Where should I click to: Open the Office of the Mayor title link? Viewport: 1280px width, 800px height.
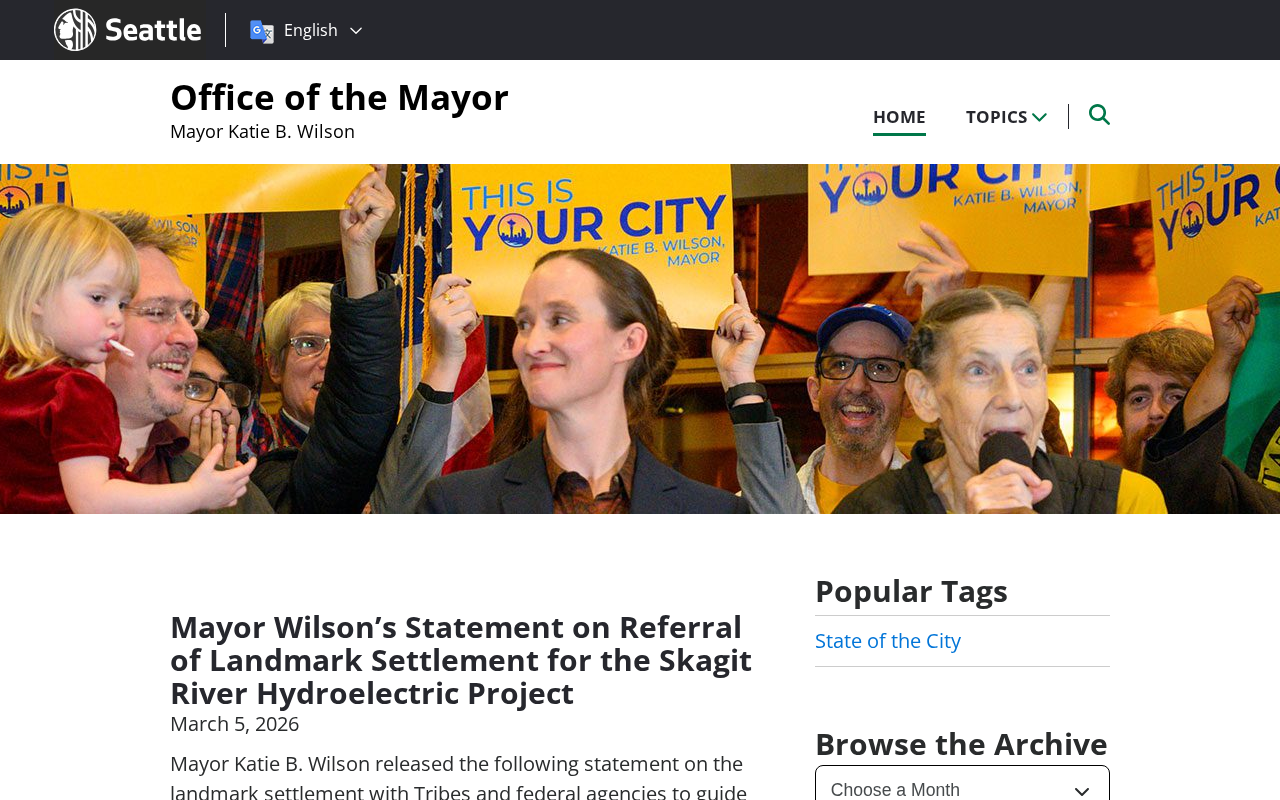tap(339, 97)
